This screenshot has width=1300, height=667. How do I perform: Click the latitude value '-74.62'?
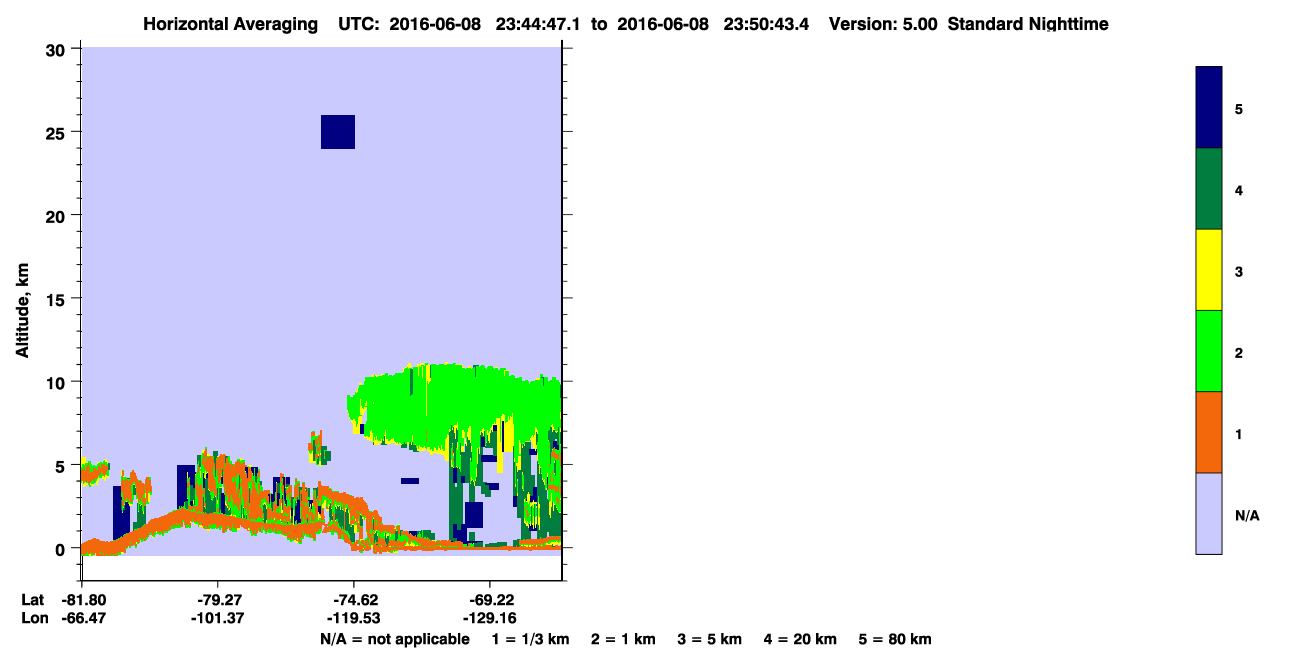[353, 600]
